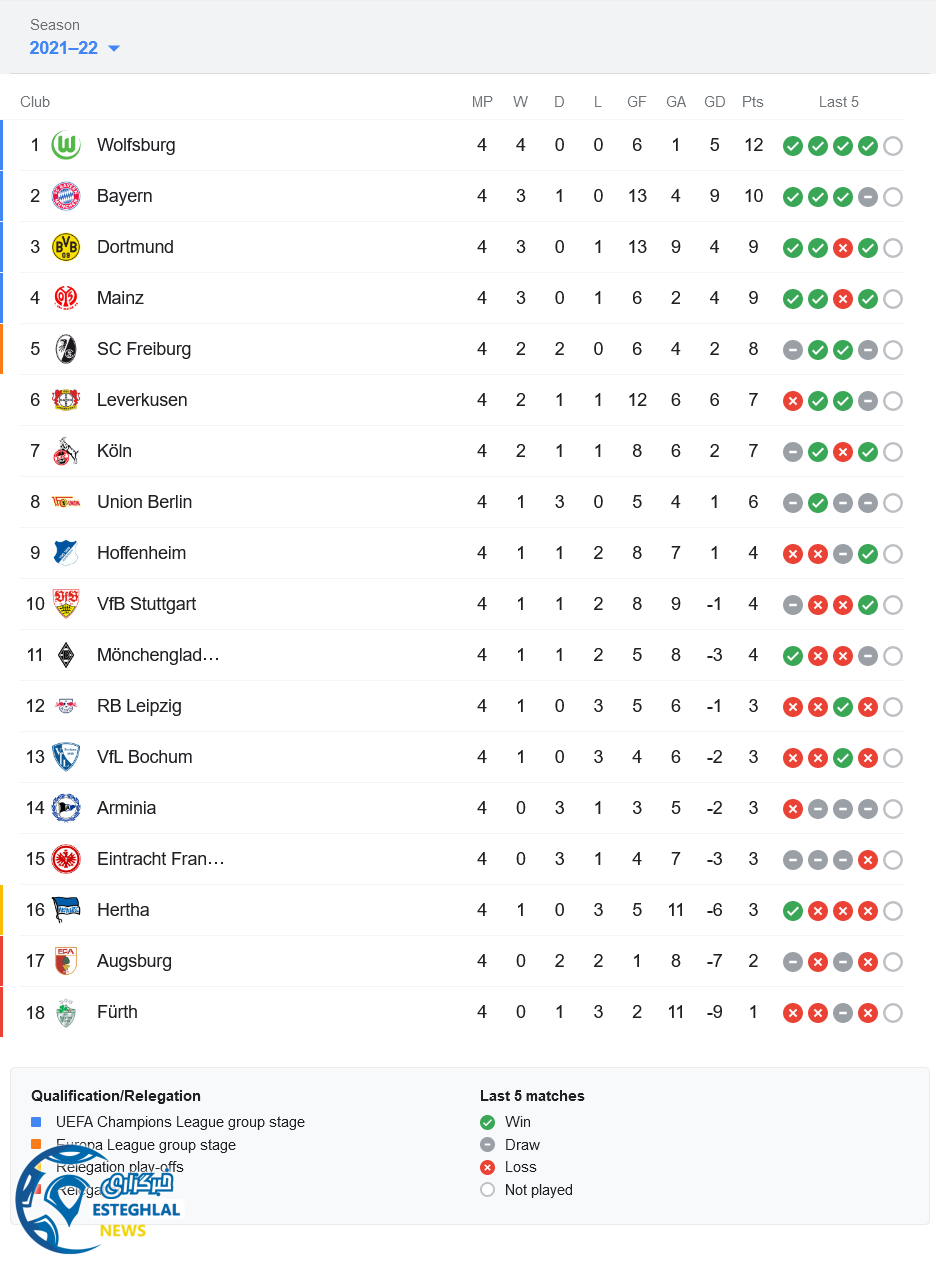Click the Bayern club crest
Viewport: 936px width, 1281px height.
66,196
